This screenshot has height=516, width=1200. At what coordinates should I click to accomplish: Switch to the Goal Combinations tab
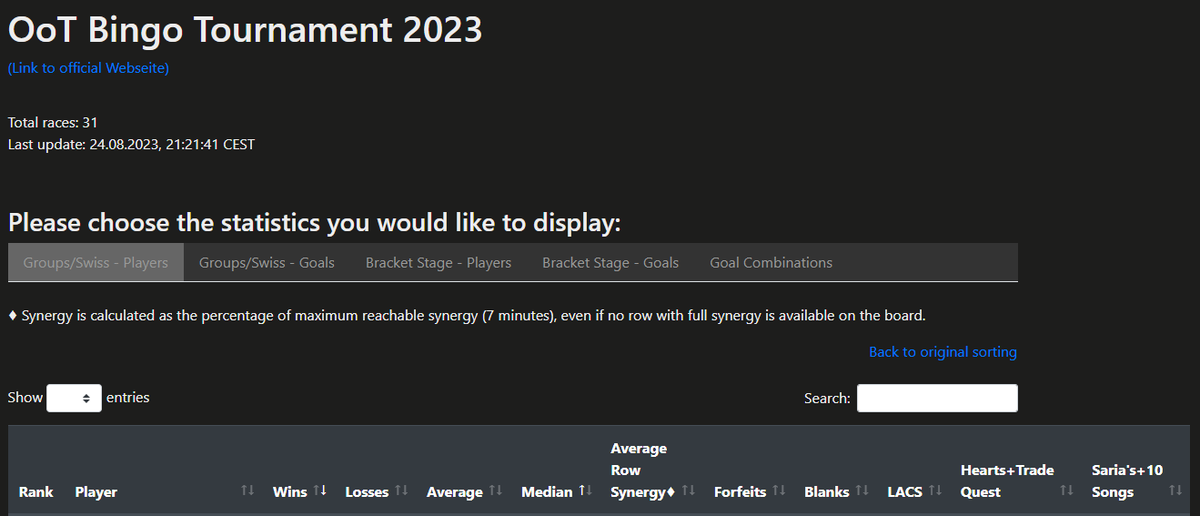(771, 263)
